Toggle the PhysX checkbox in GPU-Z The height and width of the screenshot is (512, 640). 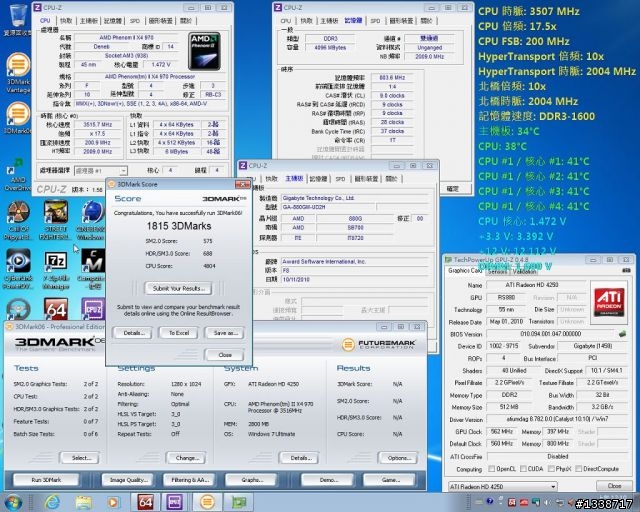tap(551, 469)
